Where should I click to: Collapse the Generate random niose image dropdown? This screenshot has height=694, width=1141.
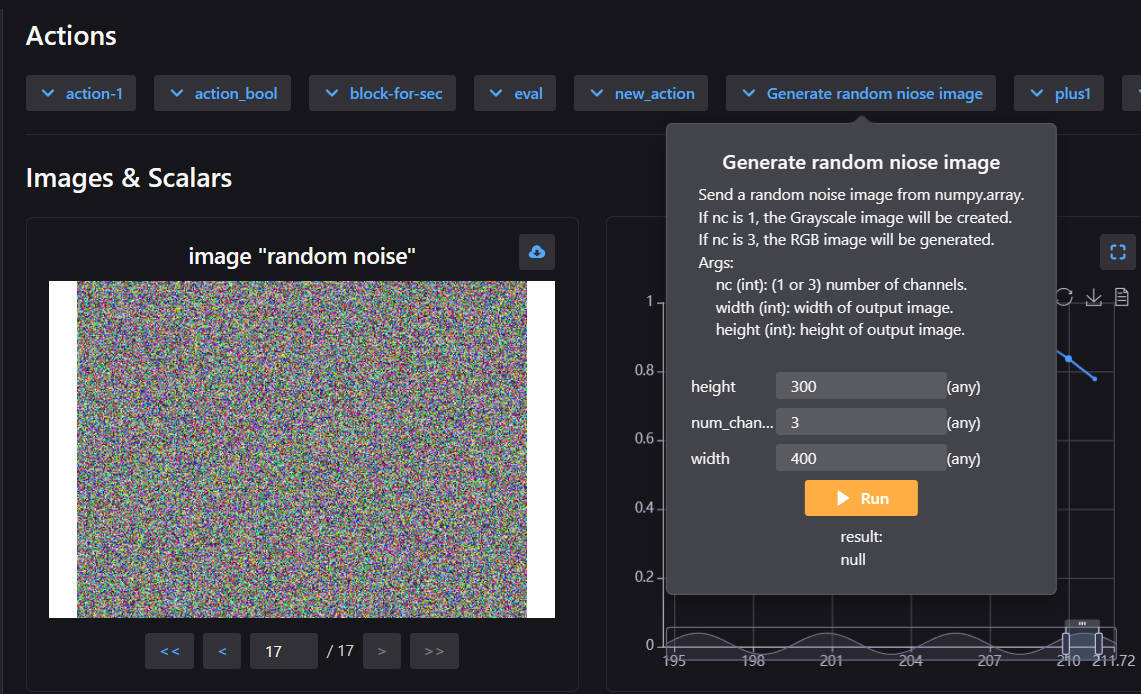click(861, 93)
